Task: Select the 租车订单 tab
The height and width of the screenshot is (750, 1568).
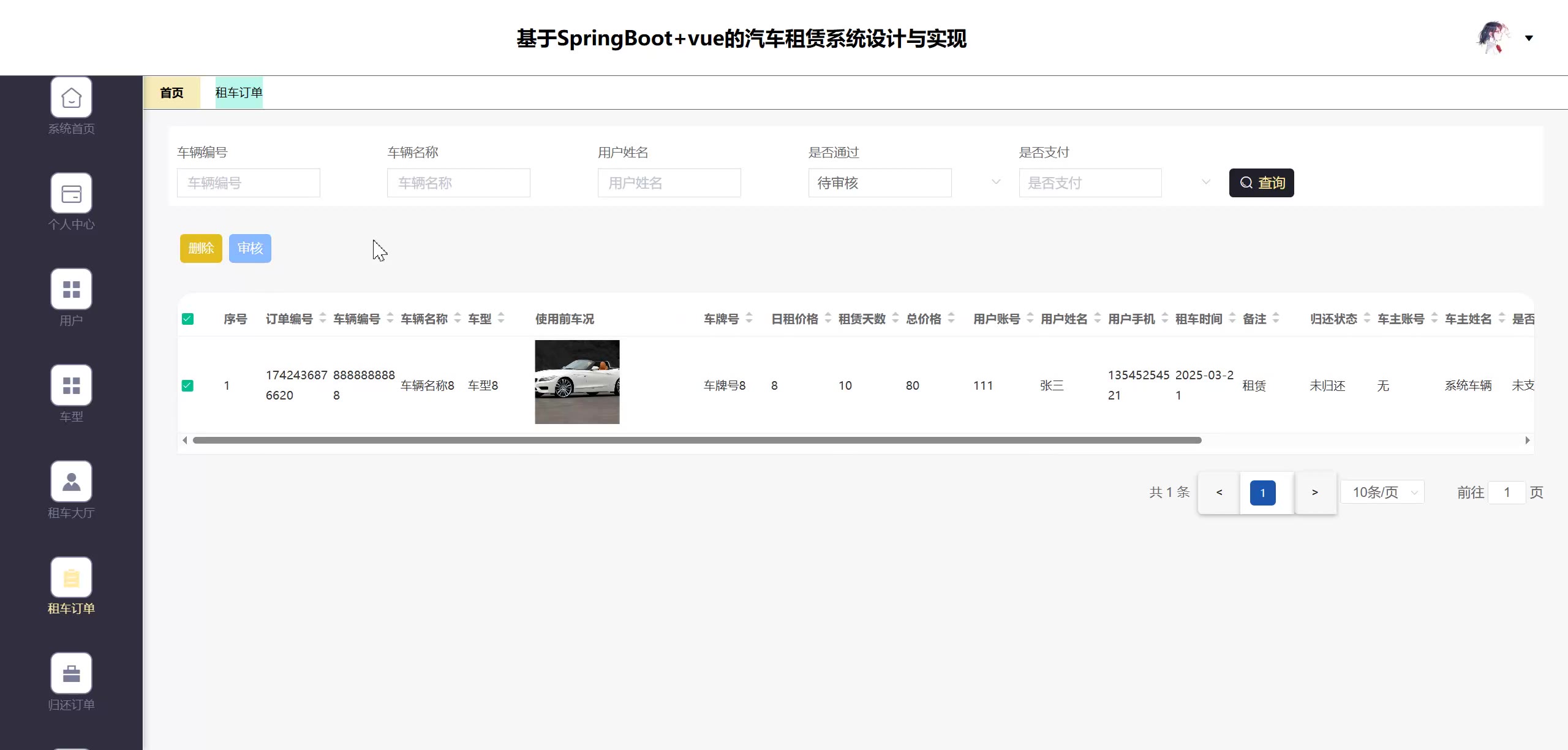Action: 239,93
